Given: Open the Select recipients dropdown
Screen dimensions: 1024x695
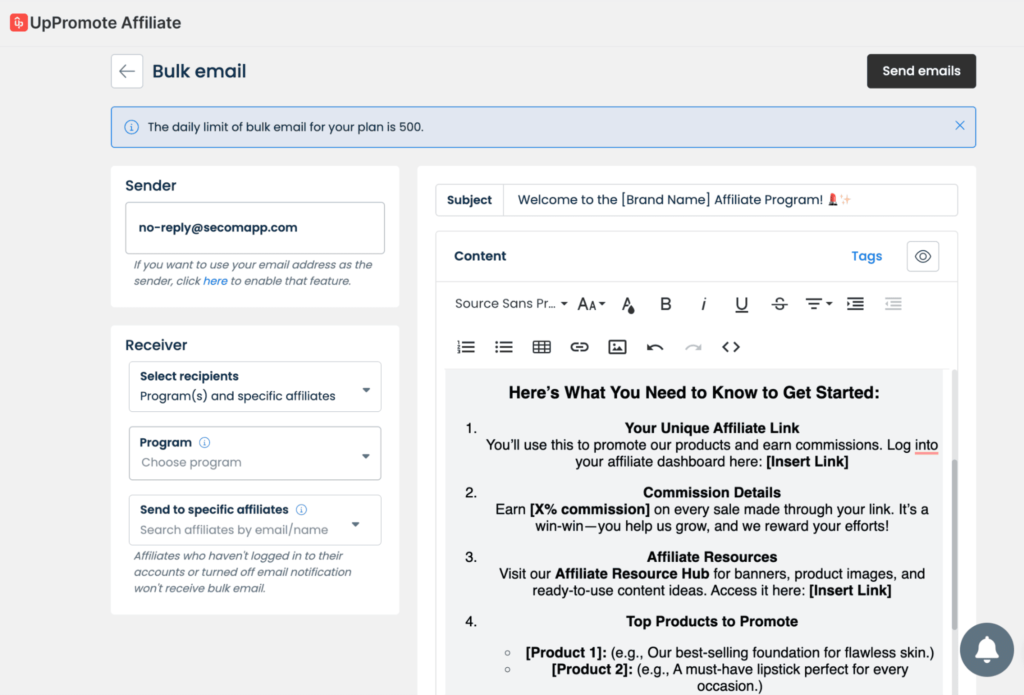Looking at the screenshot, I should click(255, 387).
